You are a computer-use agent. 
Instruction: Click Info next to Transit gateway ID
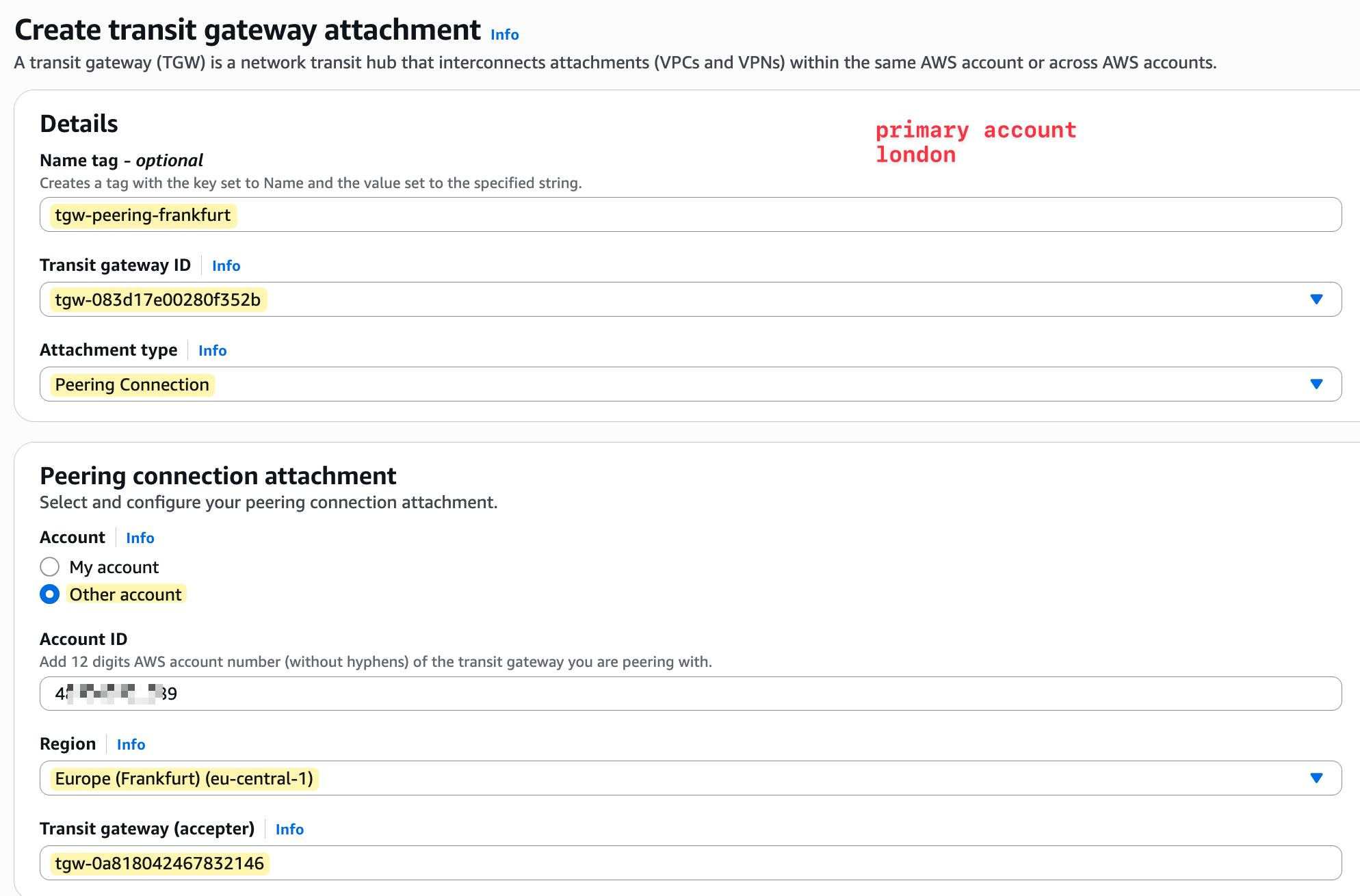(x=226, y=265)
